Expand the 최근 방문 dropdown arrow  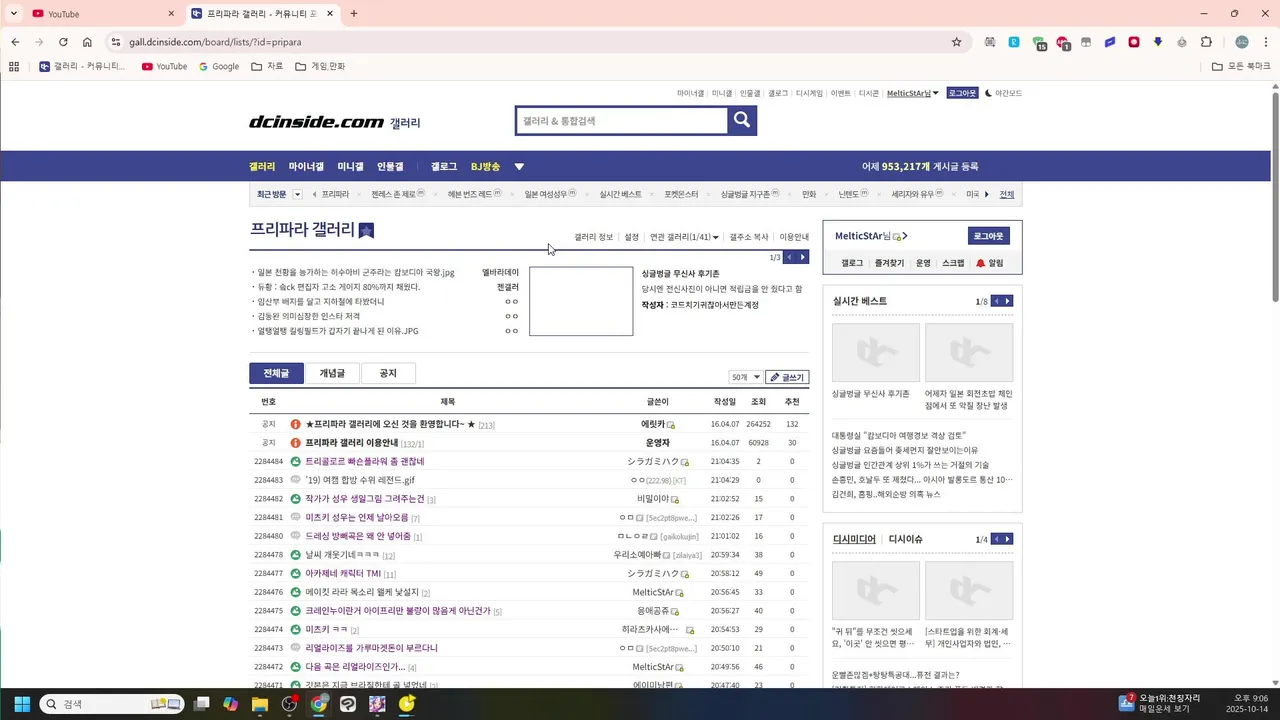coord(297,194)
